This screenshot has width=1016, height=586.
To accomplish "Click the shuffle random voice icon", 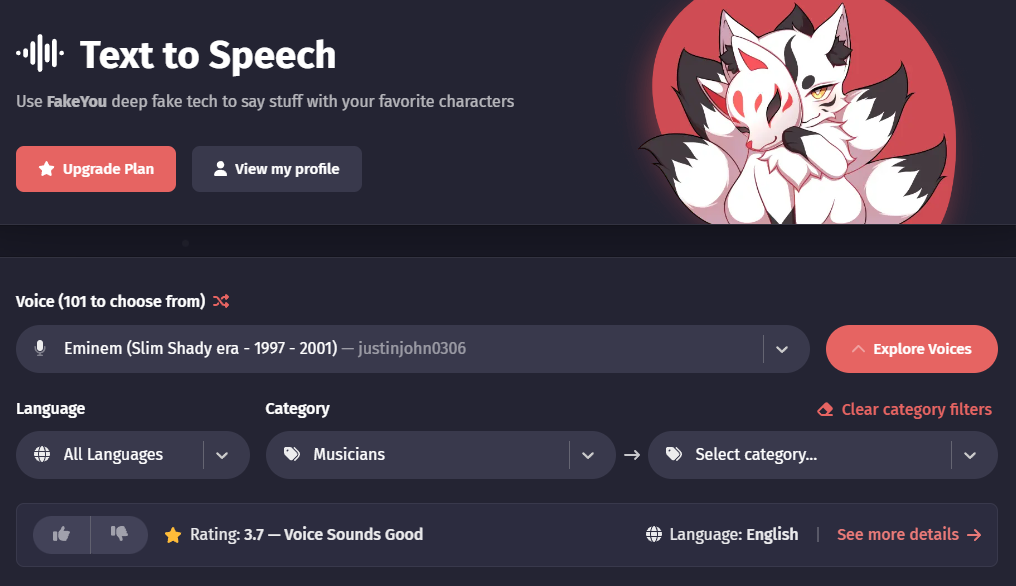I will pyautogui.click(x=221, y=301).
